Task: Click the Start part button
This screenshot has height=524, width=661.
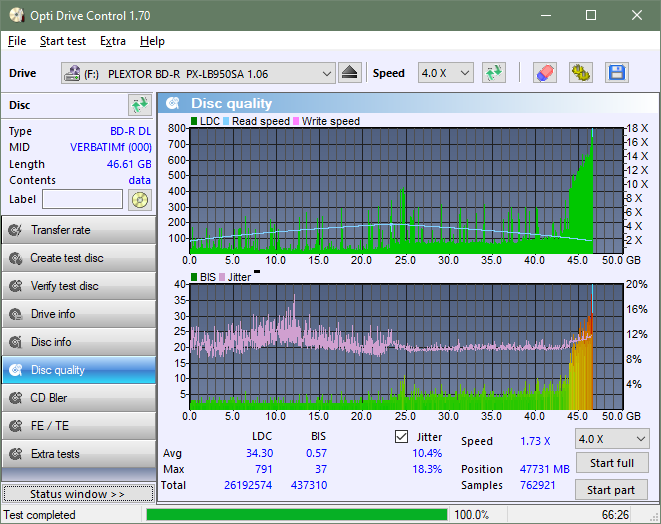Action: click(611, 490)
